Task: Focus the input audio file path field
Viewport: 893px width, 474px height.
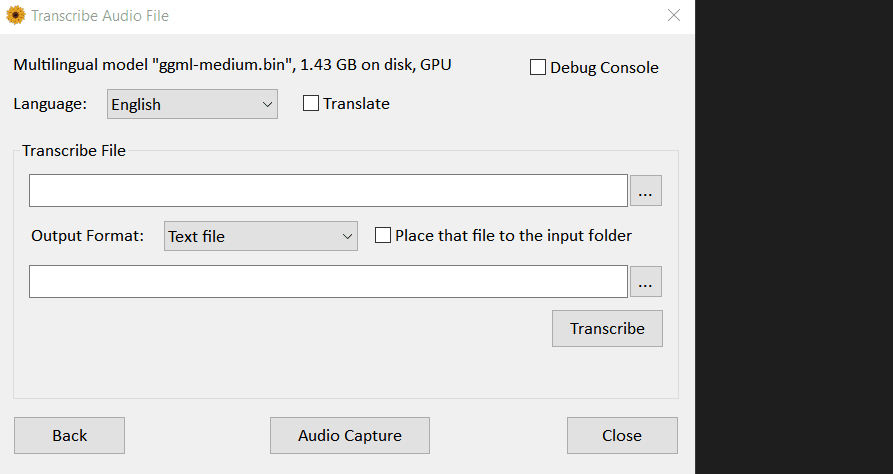Action: coord(328,190)
